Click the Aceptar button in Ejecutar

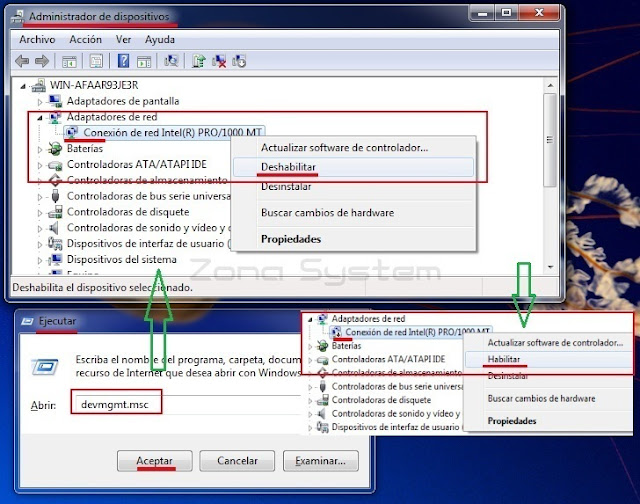tap(154, 461)
